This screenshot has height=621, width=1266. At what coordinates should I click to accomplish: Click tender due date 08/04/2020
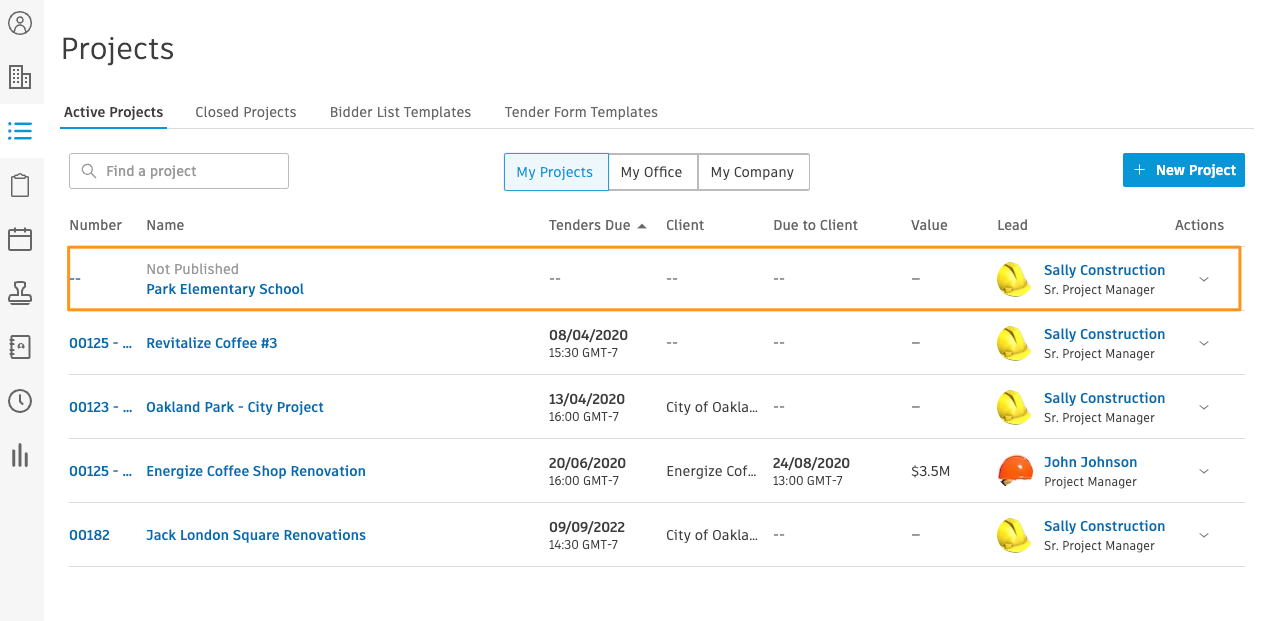point(588,334)
